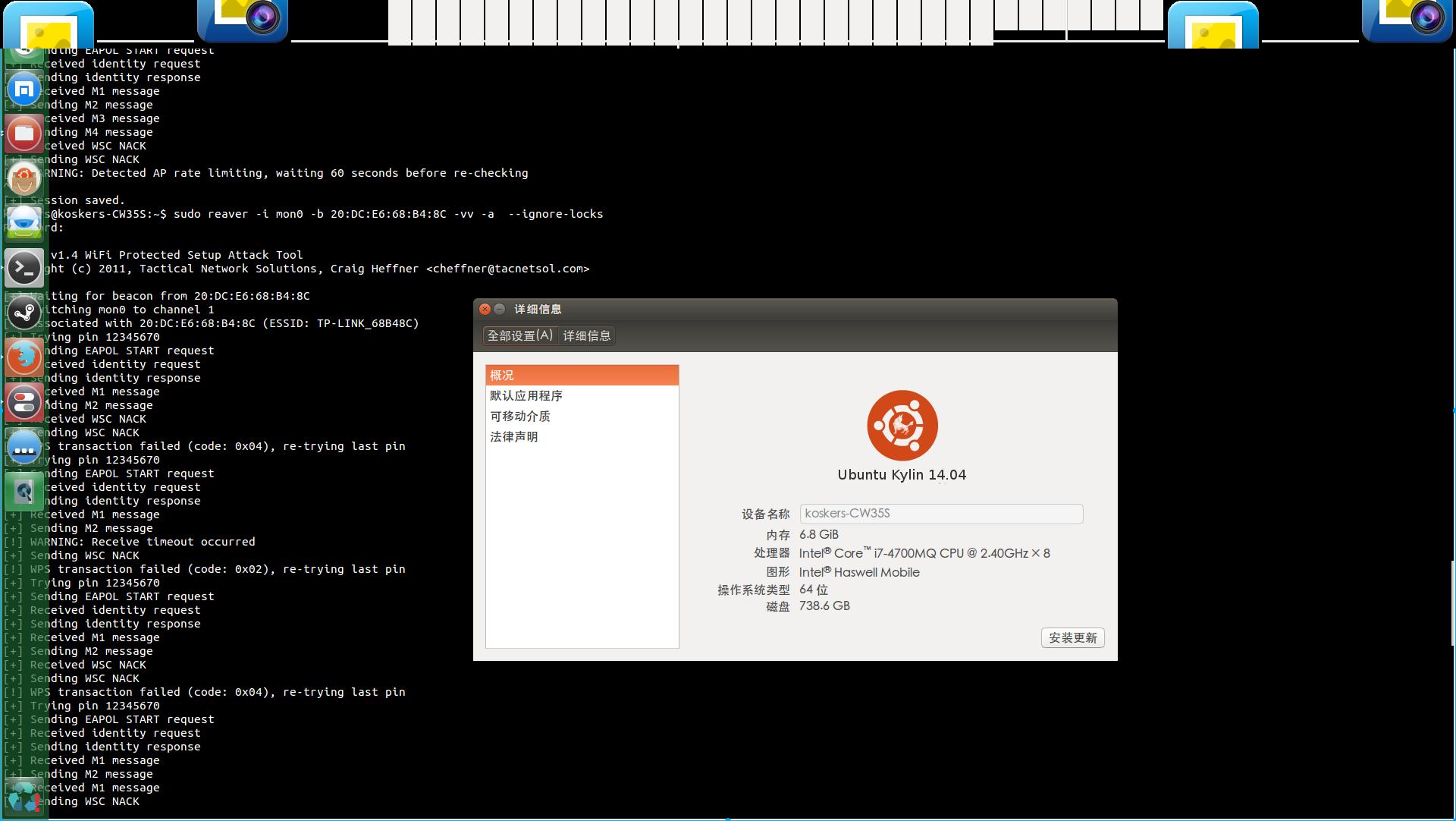Click the WPS failed code 0x02 line

[205, 570]
